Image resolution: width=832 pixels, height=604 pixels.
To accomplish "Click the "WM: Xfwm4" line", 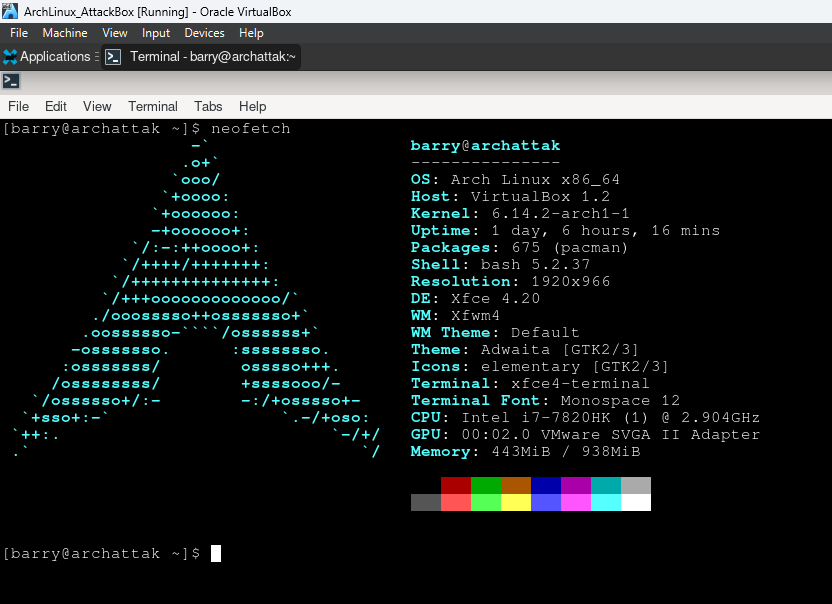I will tap(455, 315).
